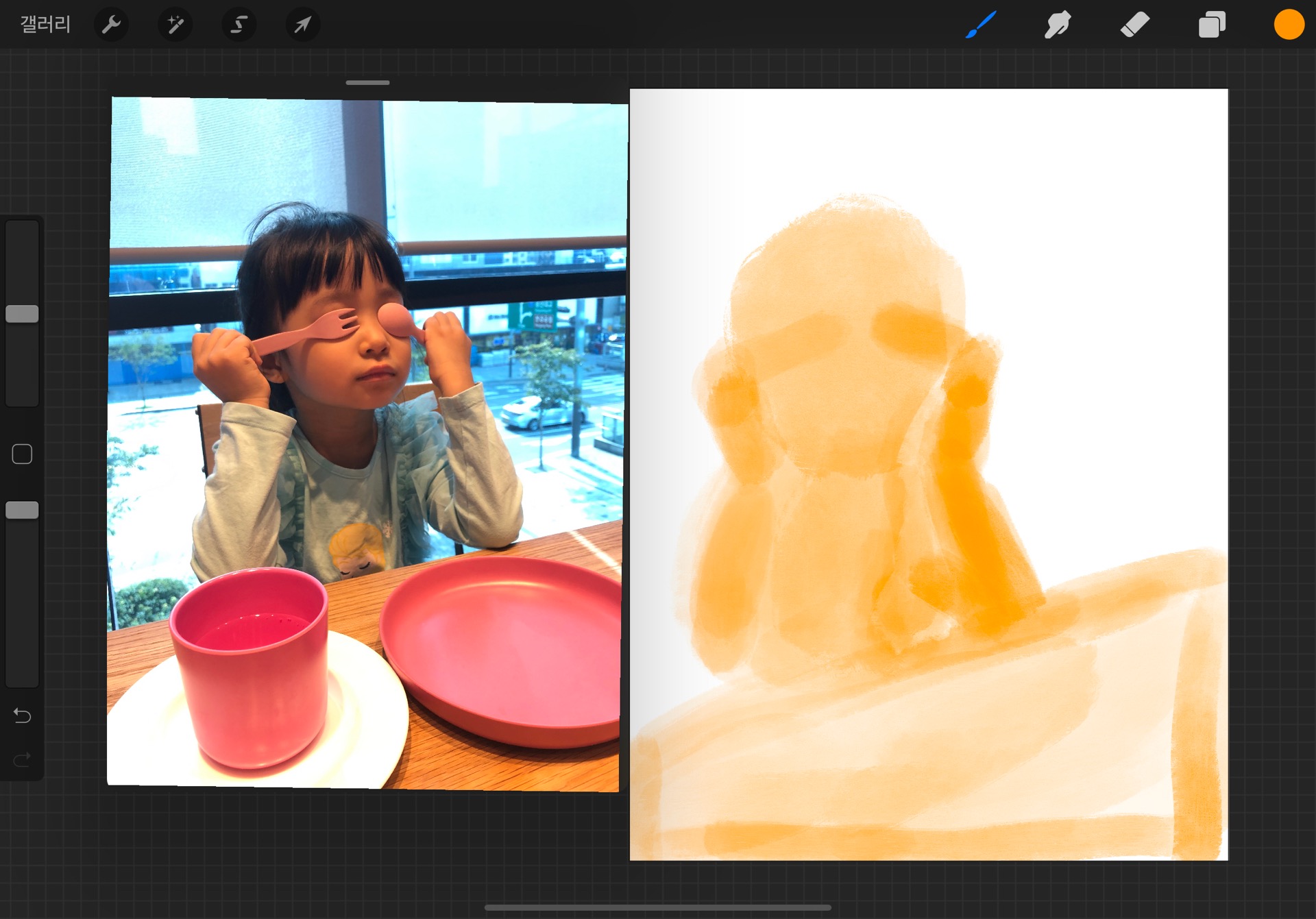Tap the square Modify eyedropper button
Screen dimensions: 1316x919
coord(22,454)
